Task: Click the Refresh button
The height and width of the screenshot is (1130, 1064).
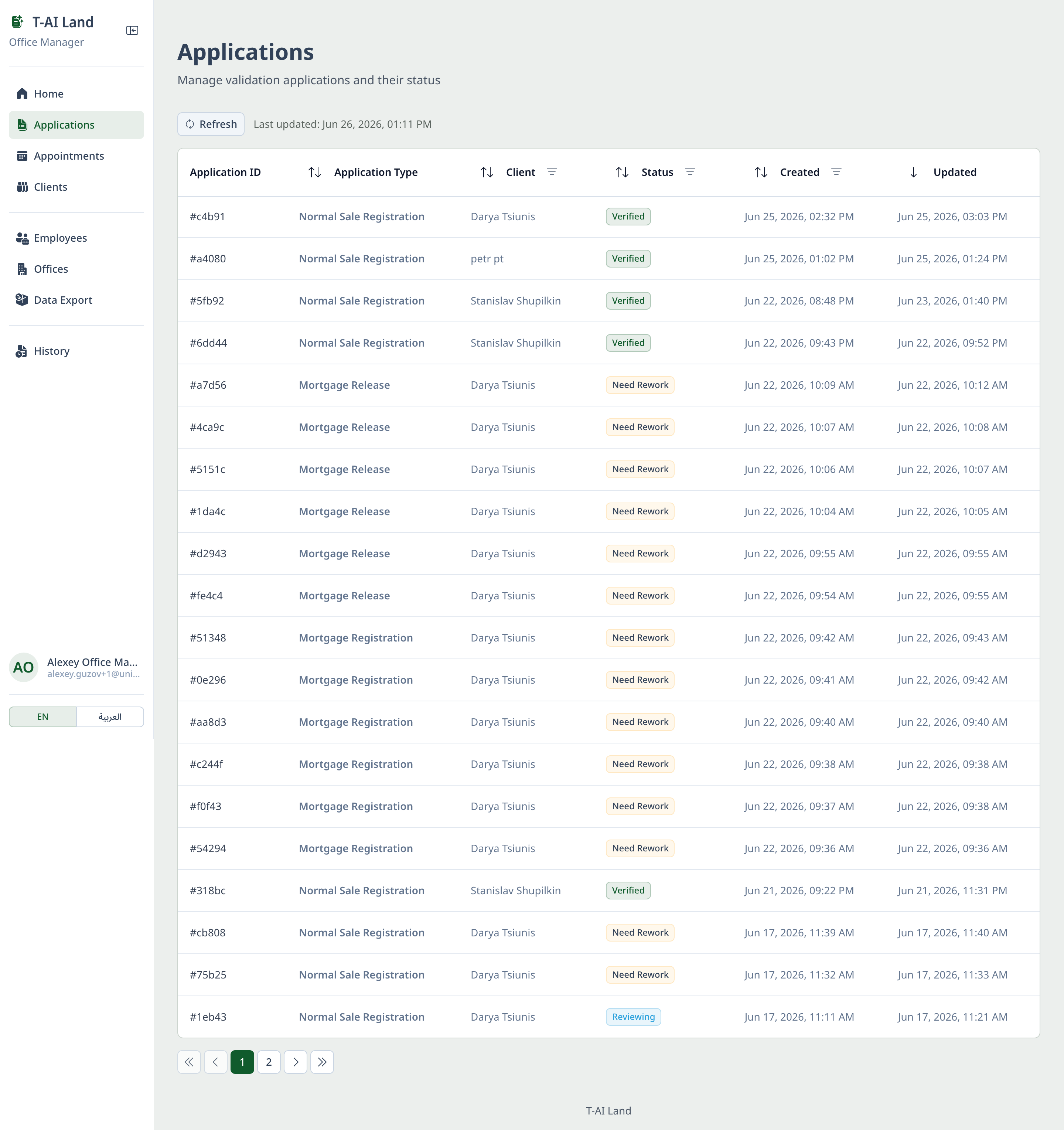Action: click(x=211, y=124)
